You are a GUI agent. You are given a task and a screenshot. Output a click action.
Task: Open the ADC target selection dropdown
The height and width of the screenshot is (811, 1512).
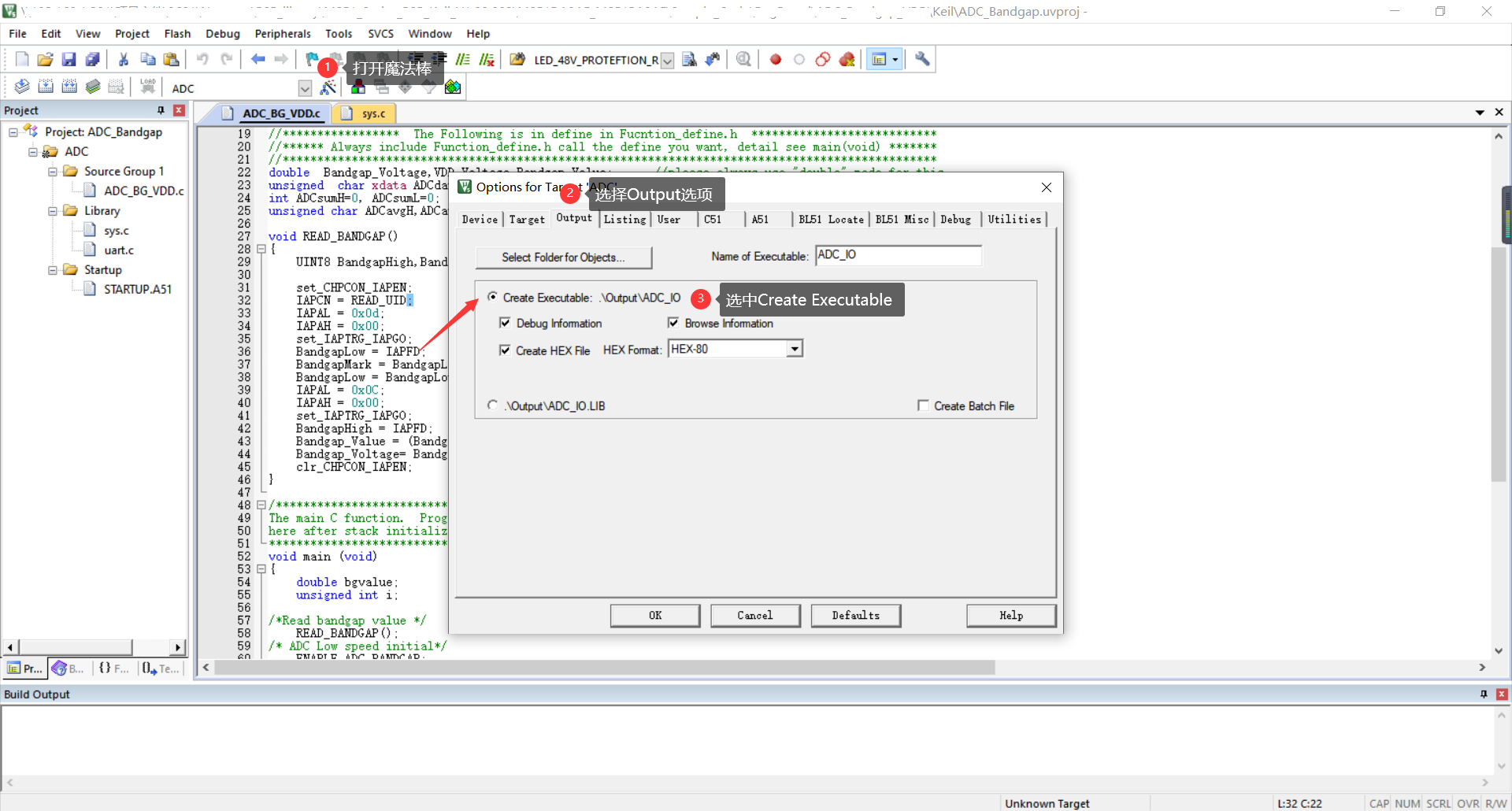pos(305,88)
